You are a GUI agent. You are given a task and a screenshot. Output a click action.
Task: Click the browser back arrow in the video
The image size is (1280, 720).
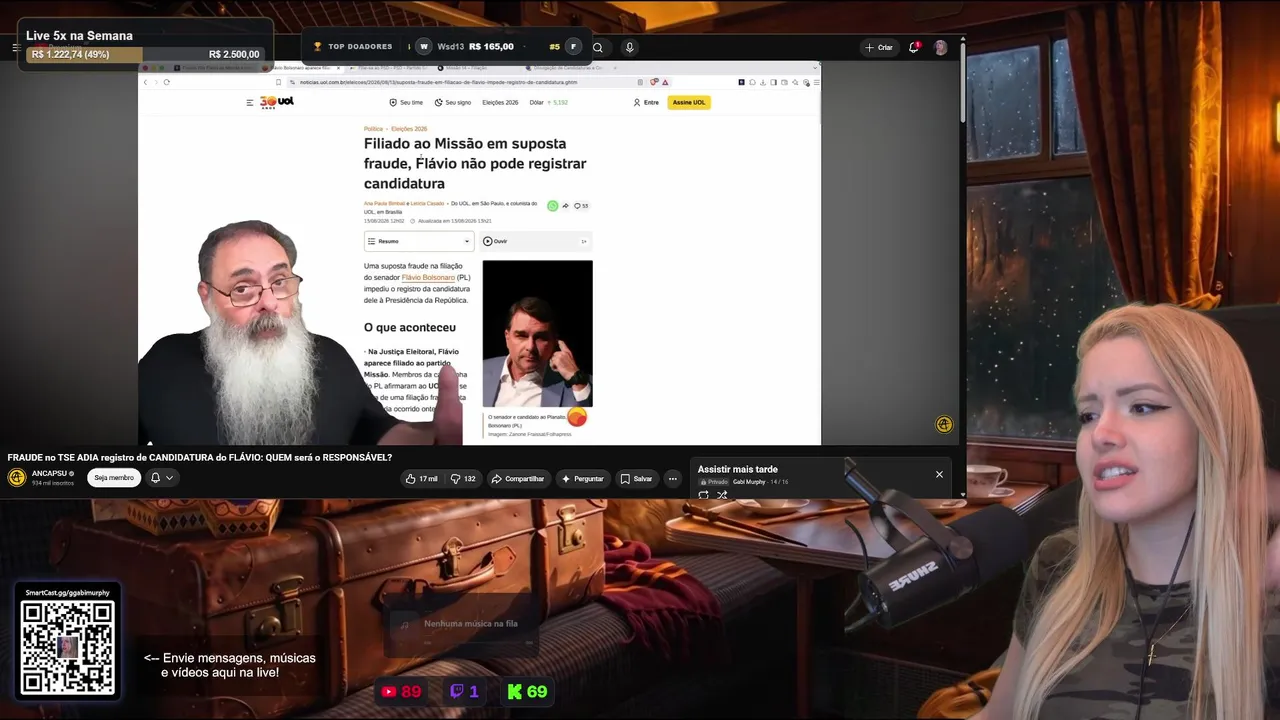point(145,82)
